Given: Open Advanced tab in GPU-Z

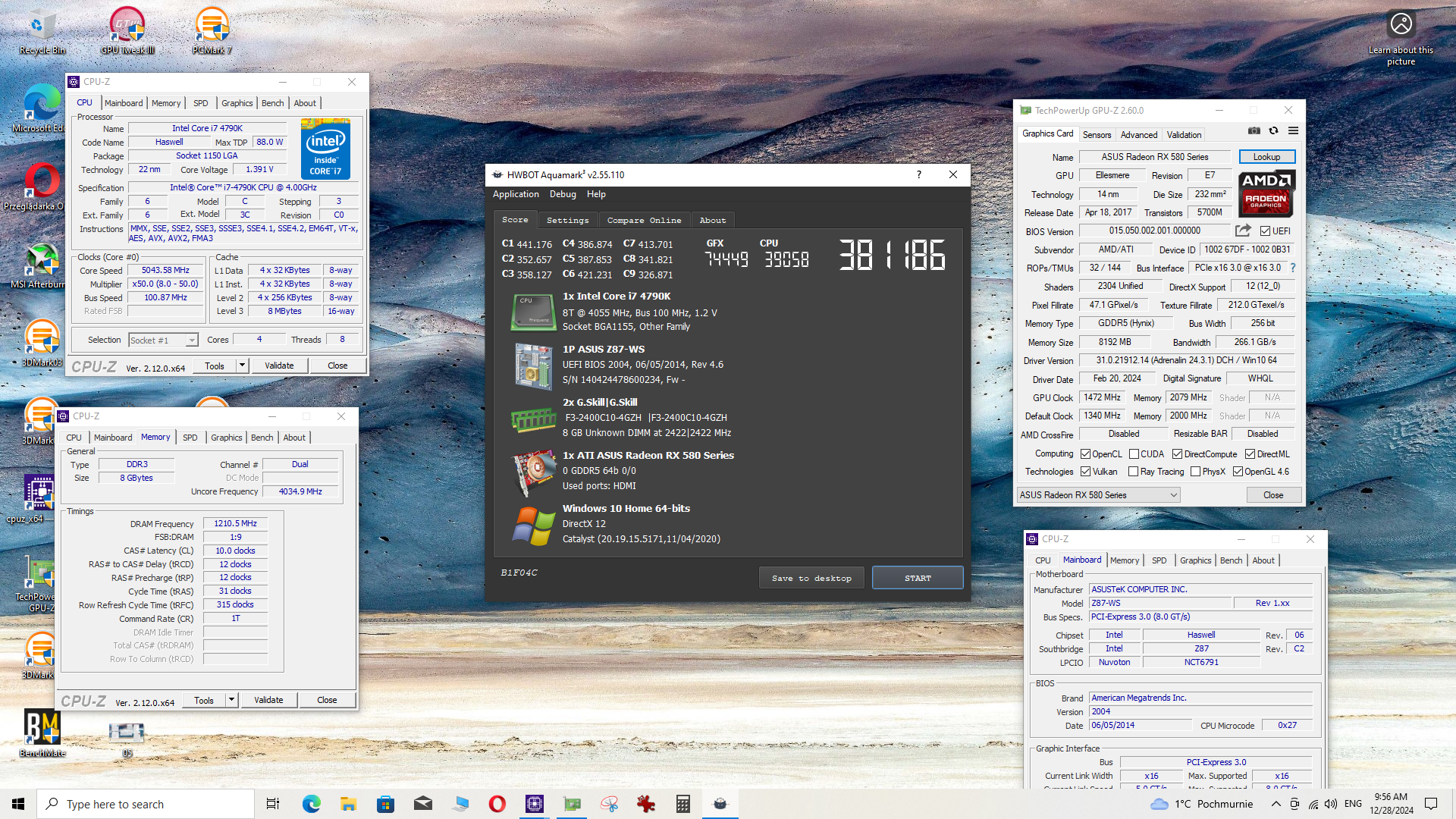Looking at the screenshot, I should [x=1139, y=135].
